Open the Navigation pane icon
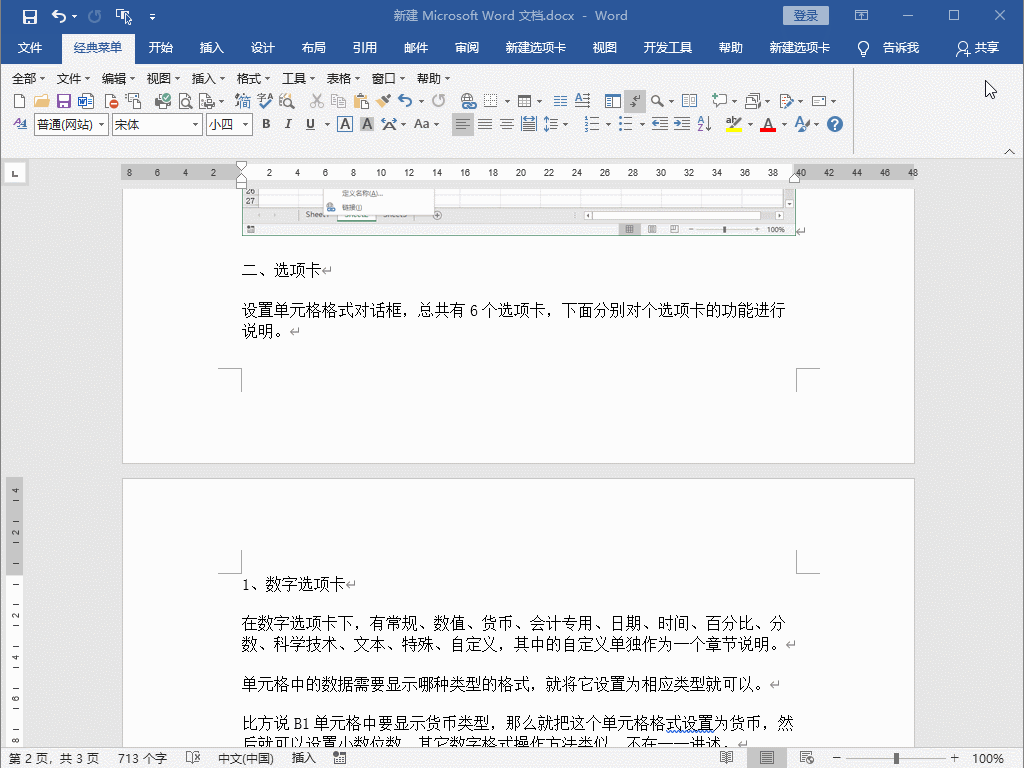The image size is (1024, 768). point(613,101)
